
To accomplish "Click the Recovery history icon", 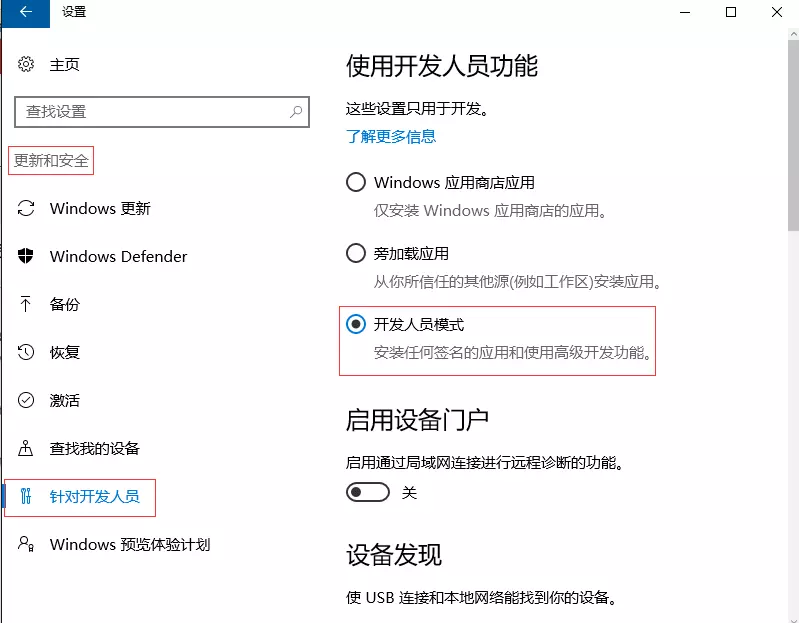I will (27, 353).
